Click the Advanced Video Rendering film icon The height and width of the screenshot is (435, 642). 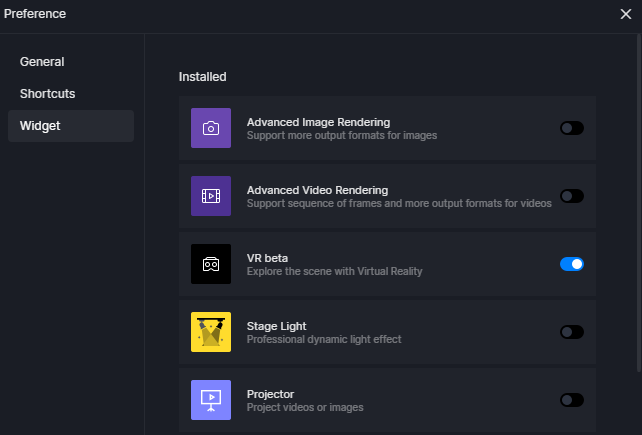pos(211,196)
